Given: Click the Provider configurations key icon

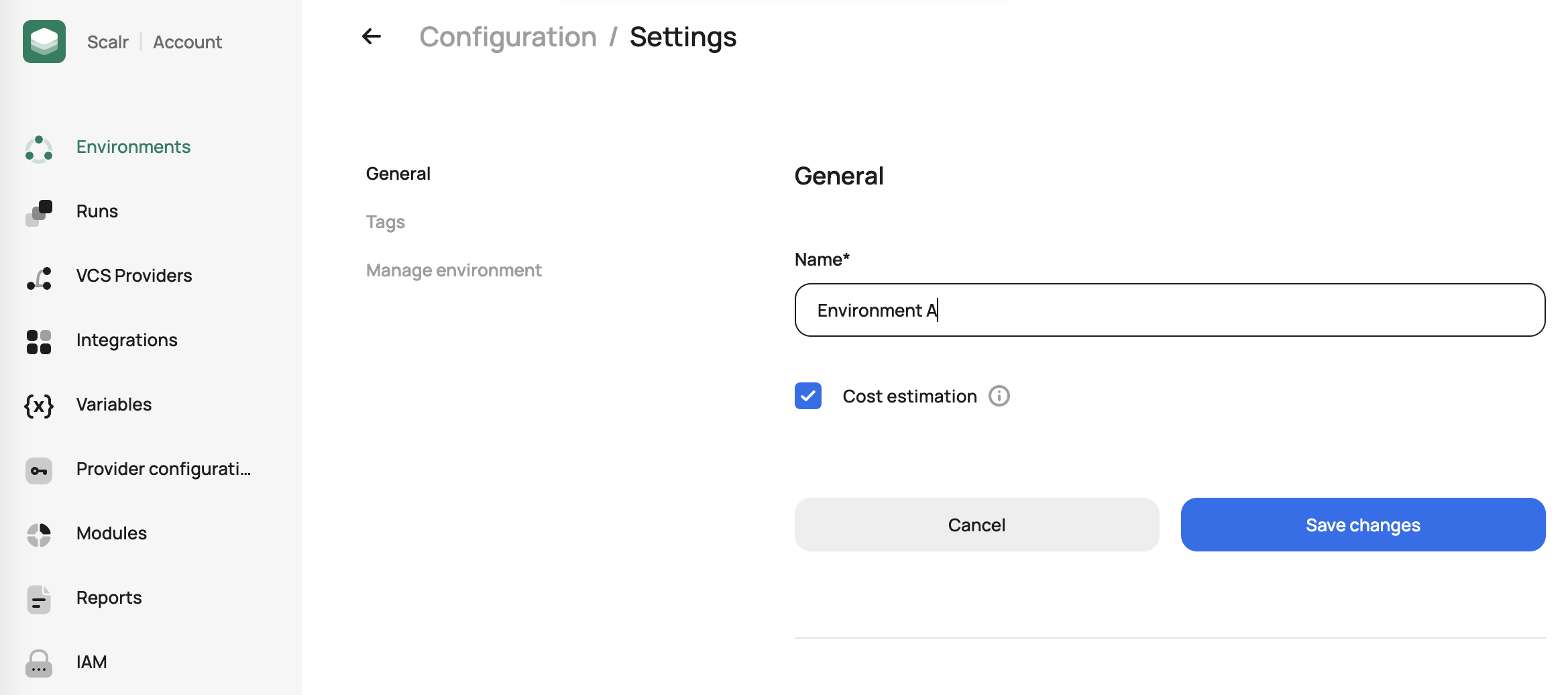Looking at the screenshot, I should (39, 470).
